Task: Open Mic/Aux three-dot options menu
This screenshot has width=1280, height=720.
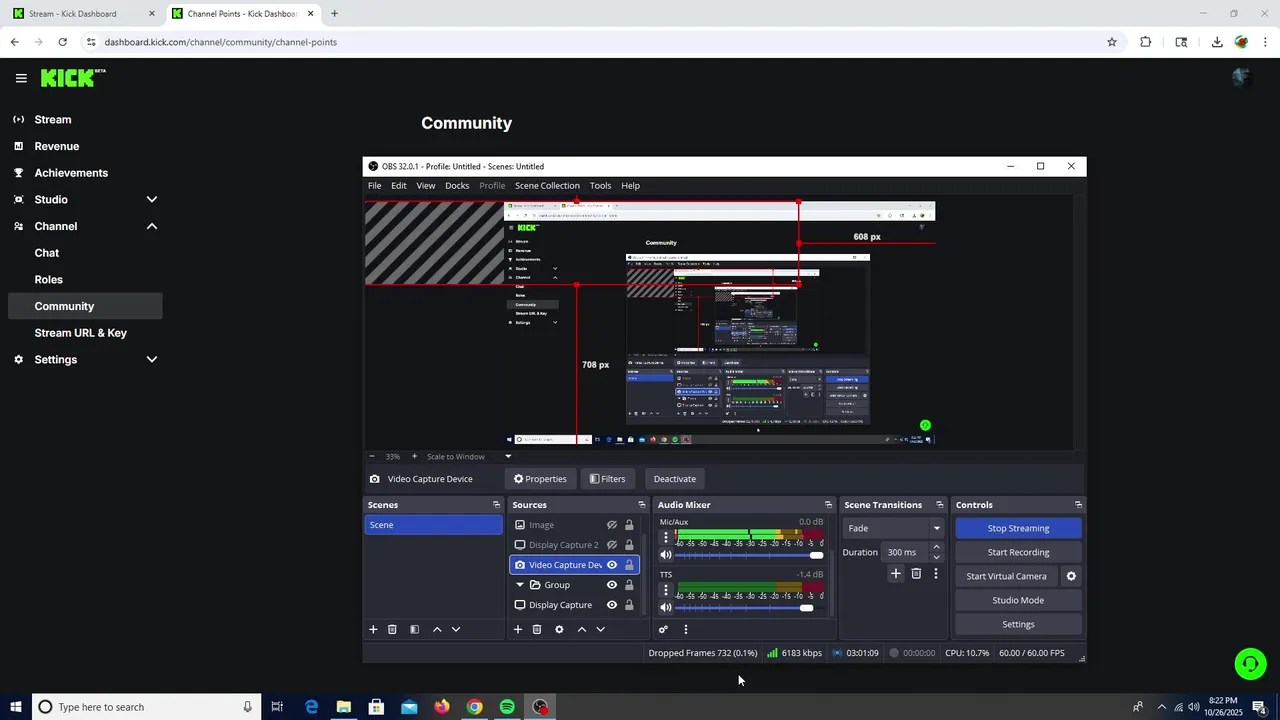Action: click(x=666, y=538)
